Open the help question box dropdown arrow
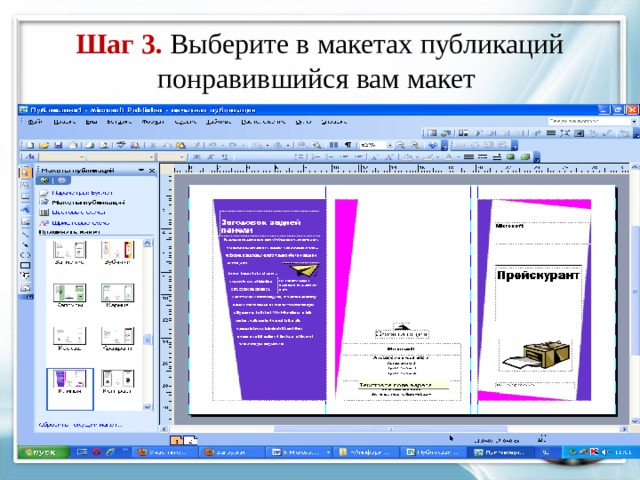 [x=634, y=122]
